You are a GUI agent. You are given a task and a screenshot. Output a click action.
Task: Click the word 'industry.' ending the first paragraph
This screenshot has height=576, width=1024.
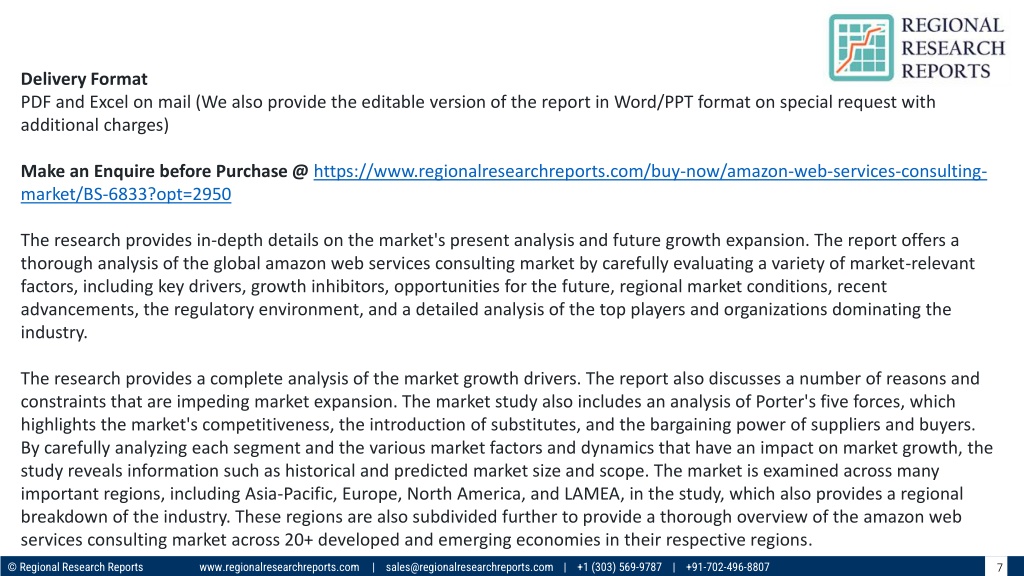pos(54,332)
